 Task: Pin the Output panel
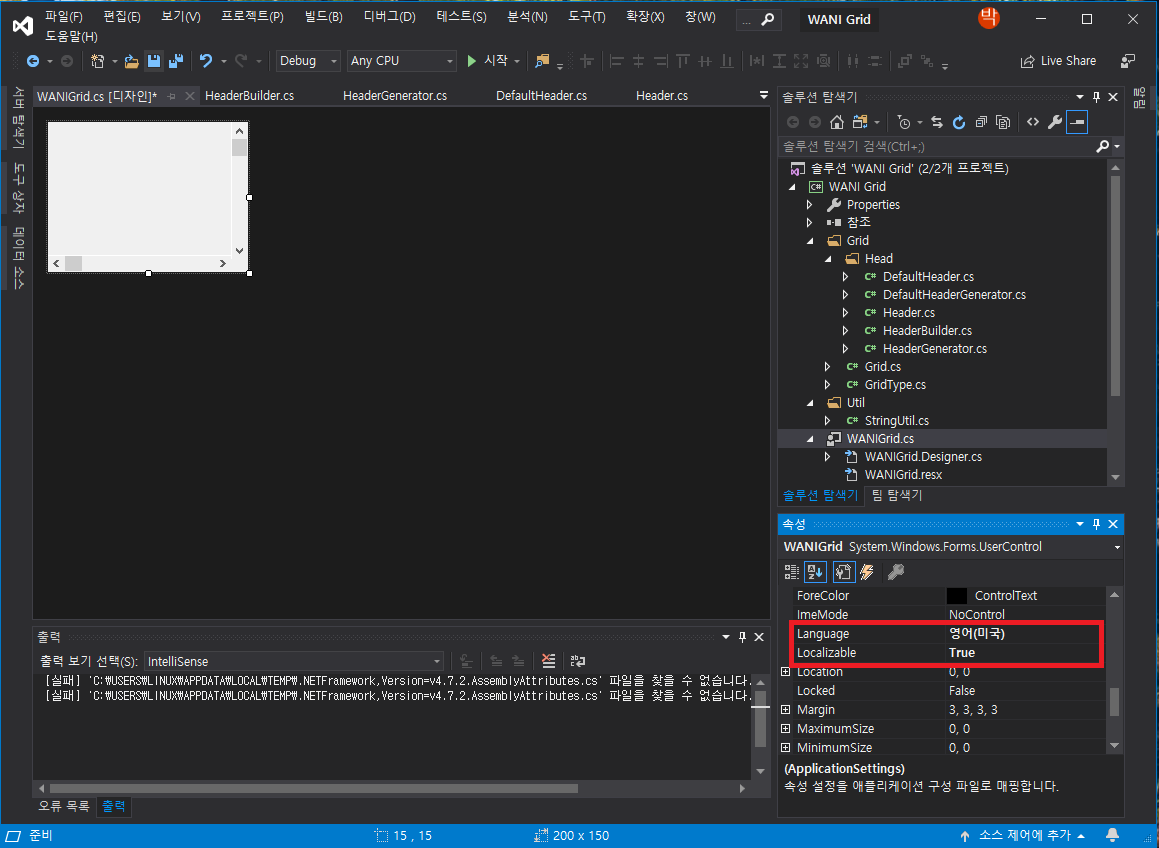click(x=742, y=637)
